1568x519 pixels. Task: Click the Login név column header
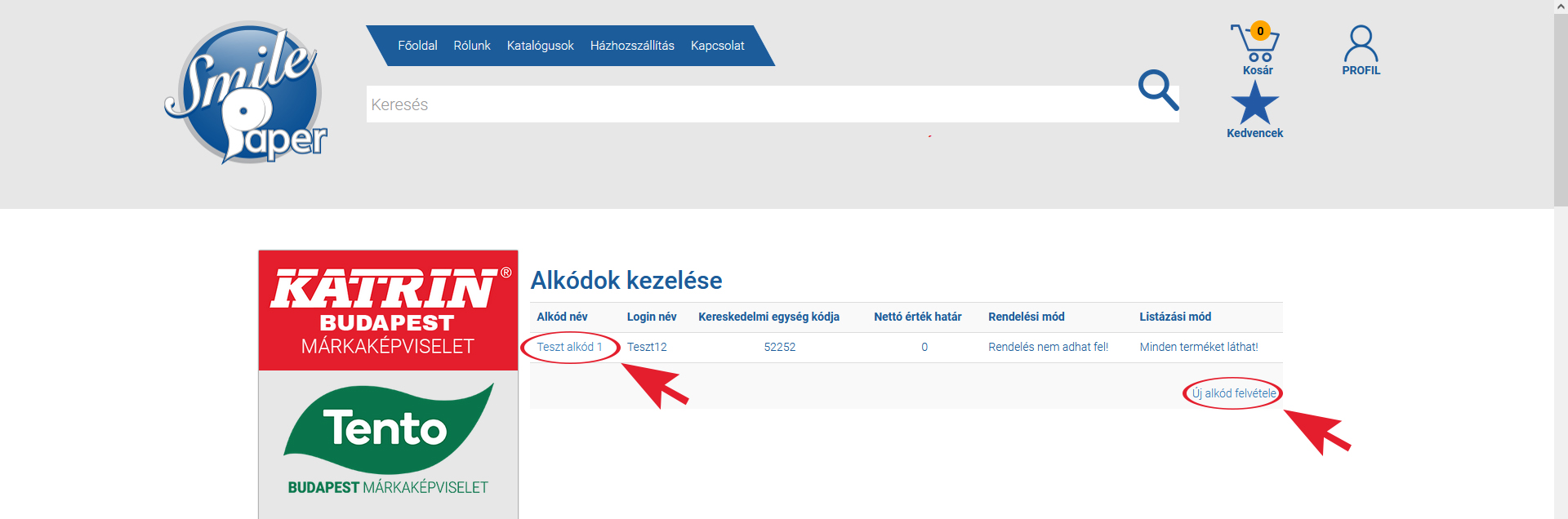652,317
